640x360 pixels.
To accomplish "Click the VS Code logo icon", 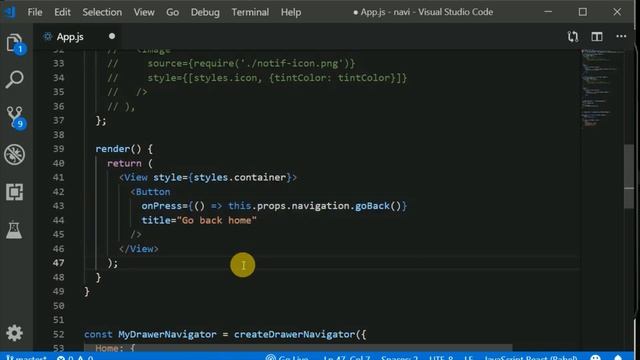I will pyautogui.click(x=10, y=12).
